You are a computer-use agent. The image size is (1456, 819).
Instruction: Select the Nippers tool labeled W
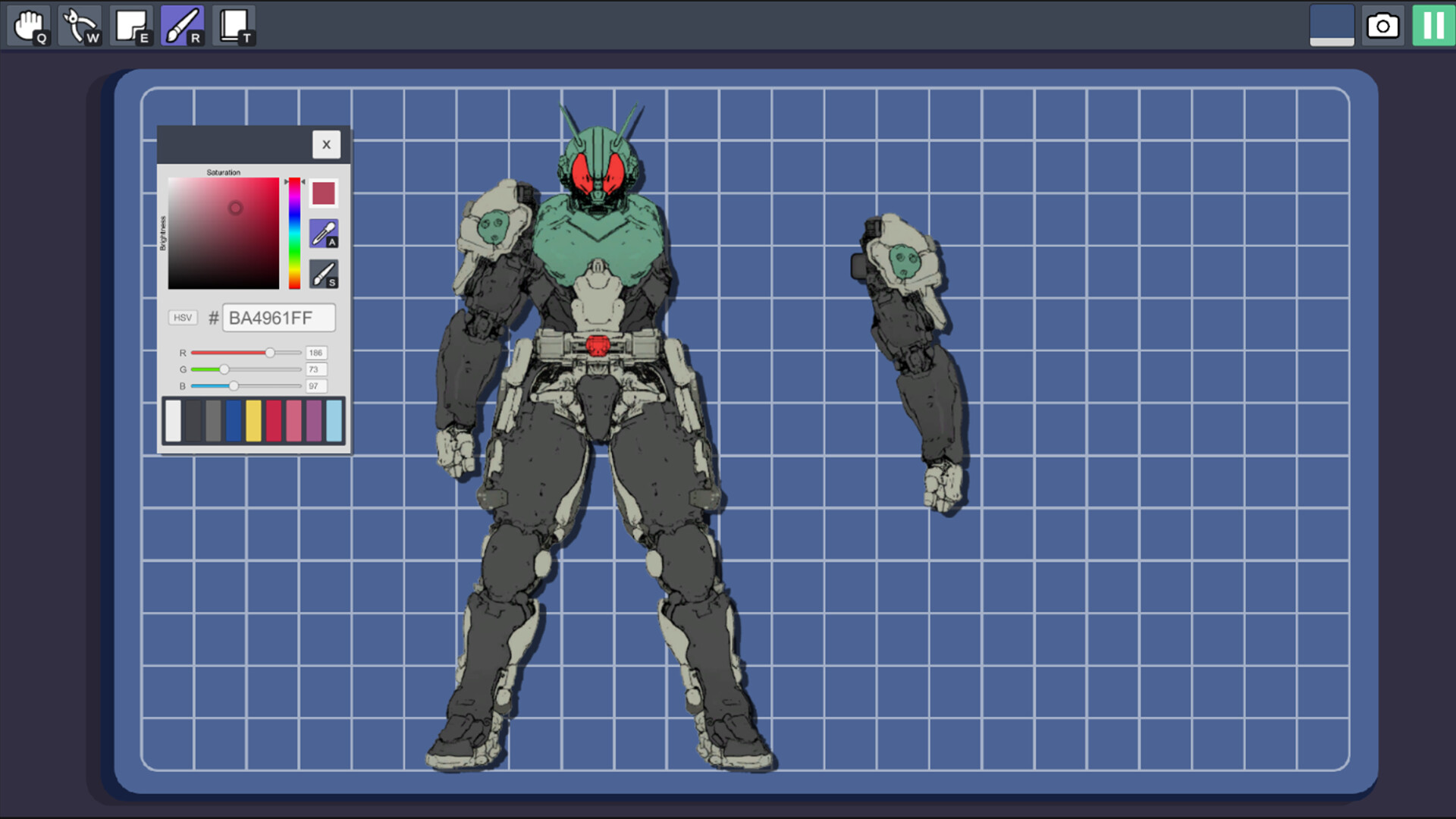80,24
